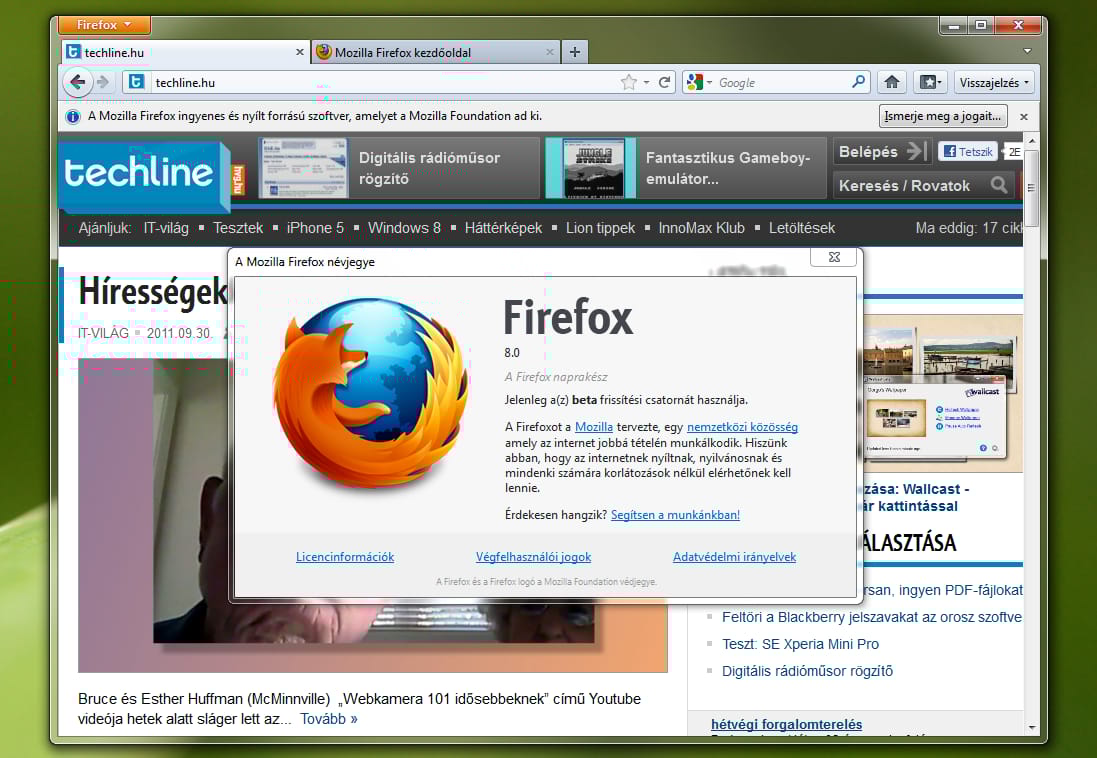Open the techline logo homepage

pos(145,175)
